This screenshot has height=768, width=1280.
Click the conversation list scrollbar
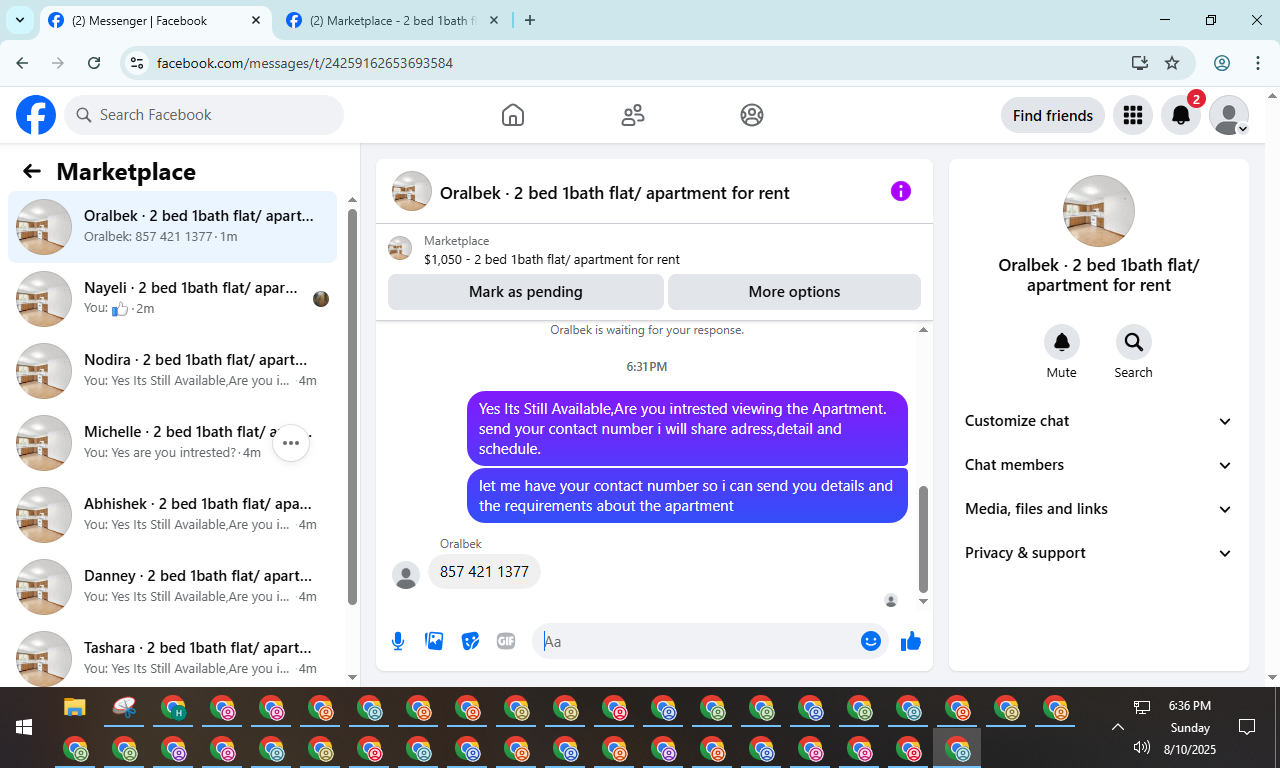click(x=352, y=407)
